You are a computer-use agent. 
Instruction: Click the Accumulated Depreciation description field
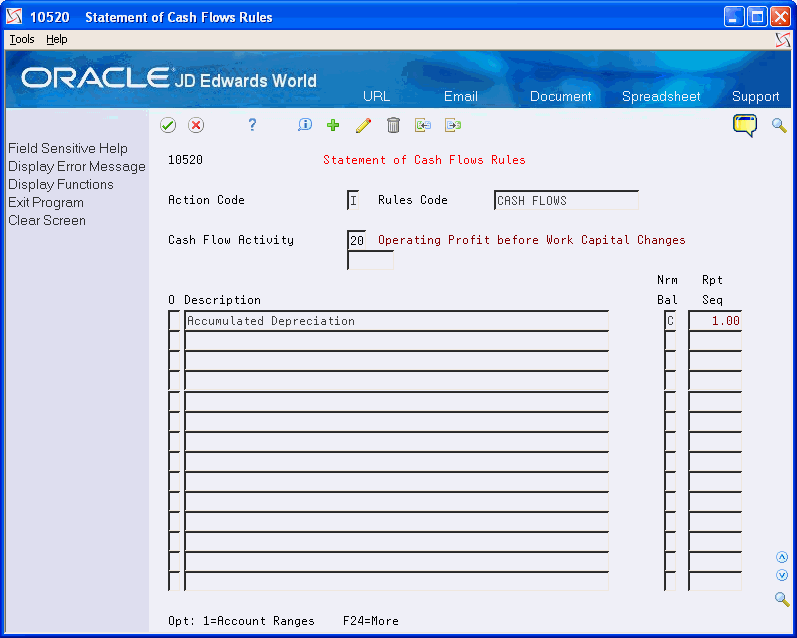click(396, 321)
